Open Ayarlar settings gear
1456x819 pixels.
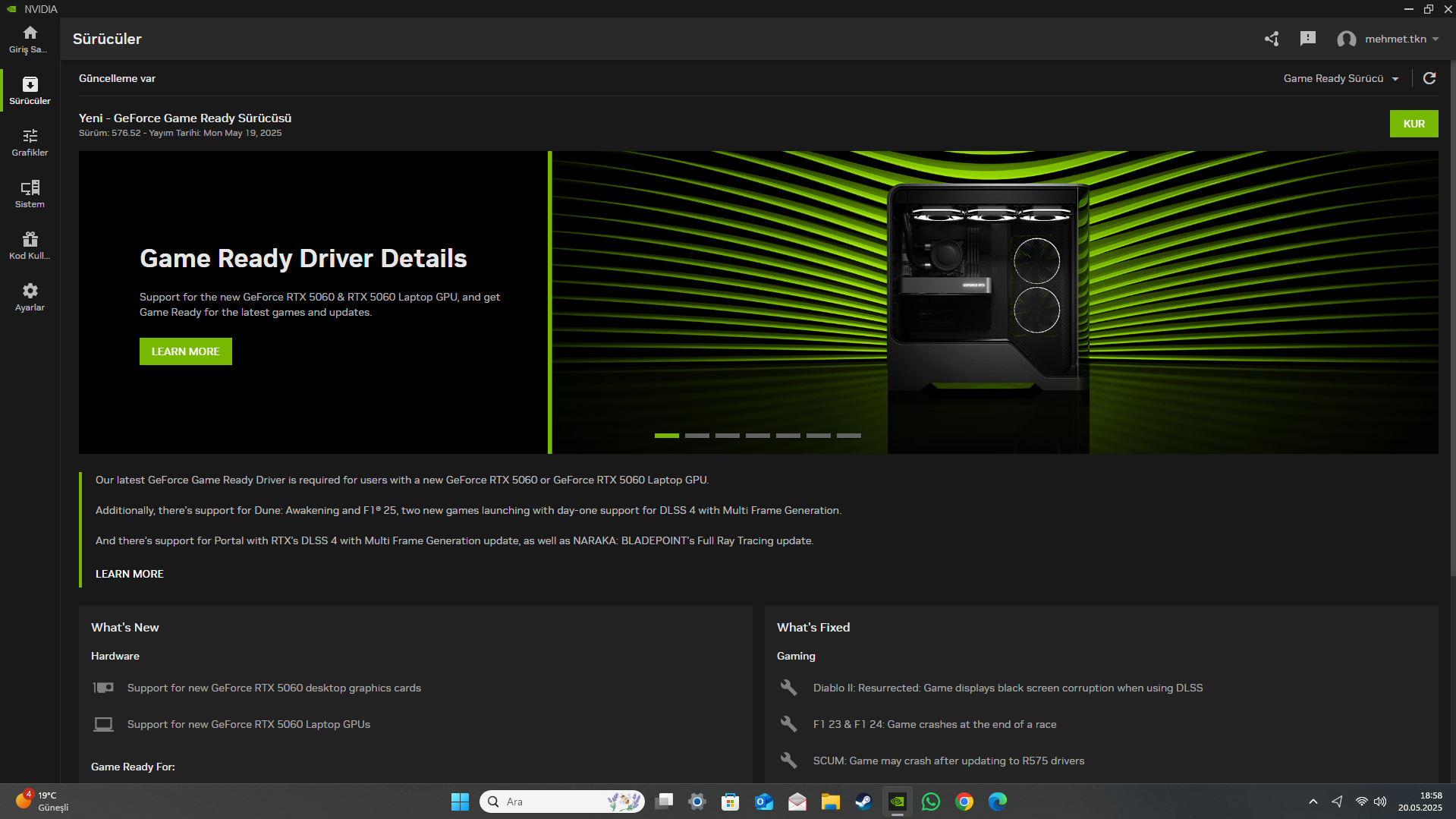(x=30, y=291)
